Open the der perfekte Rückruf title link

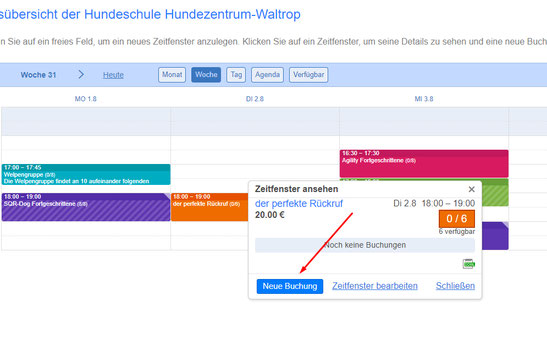pos(299,204)
